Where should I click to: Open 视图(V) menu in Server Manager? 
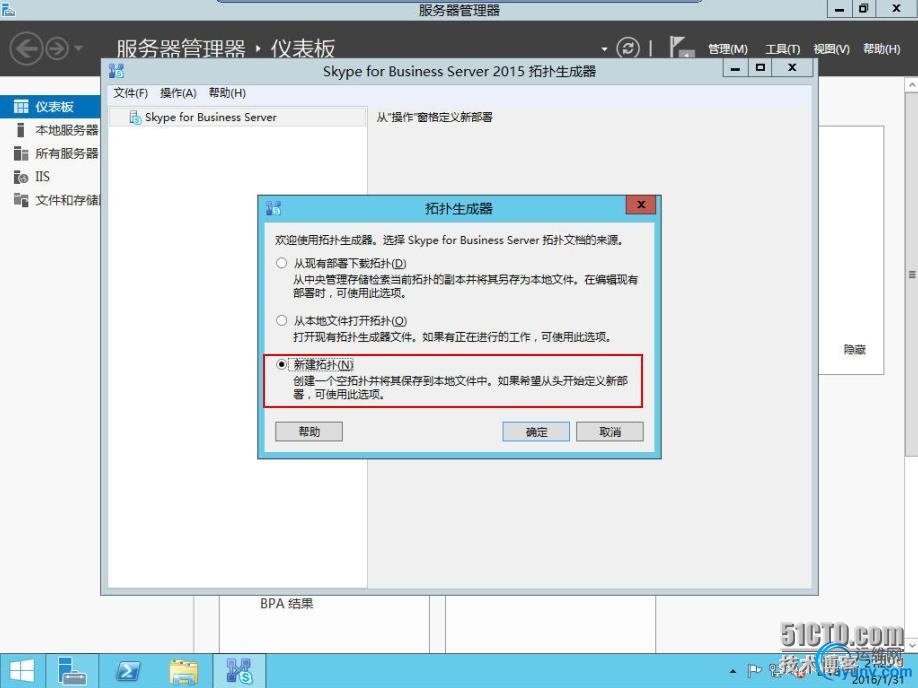coord(831,49)
